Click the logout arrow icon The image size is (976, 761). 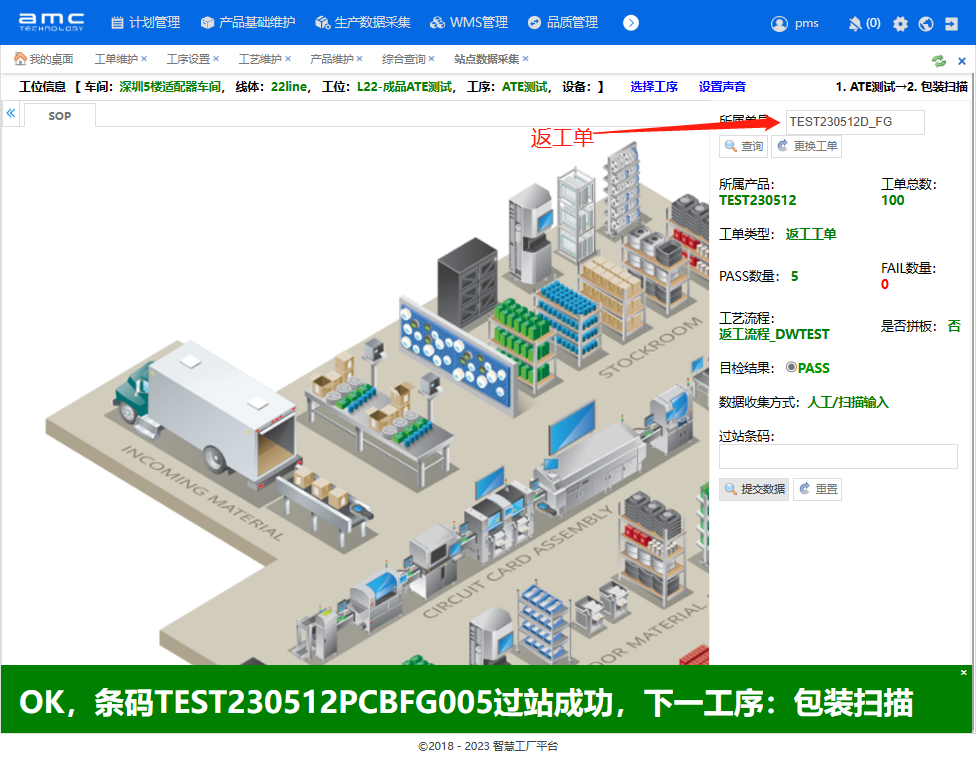[x=951, y=23]
